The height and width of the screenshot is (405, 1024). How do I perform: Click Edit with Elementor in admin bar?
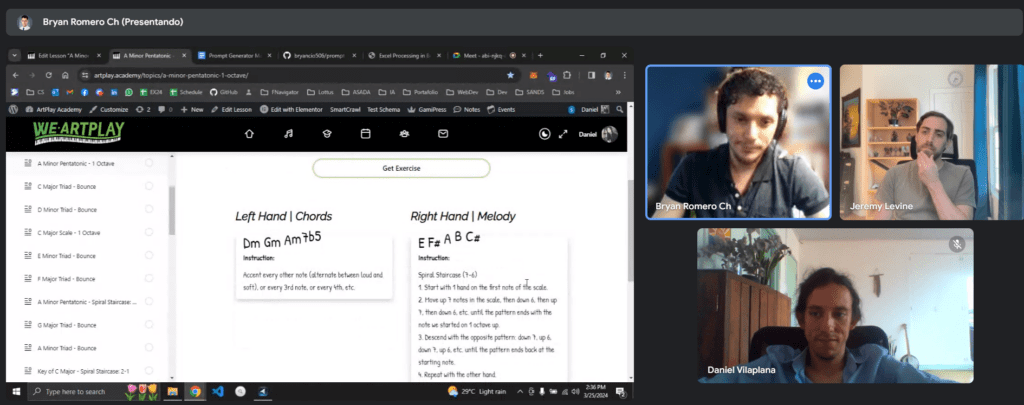(293, 109)
